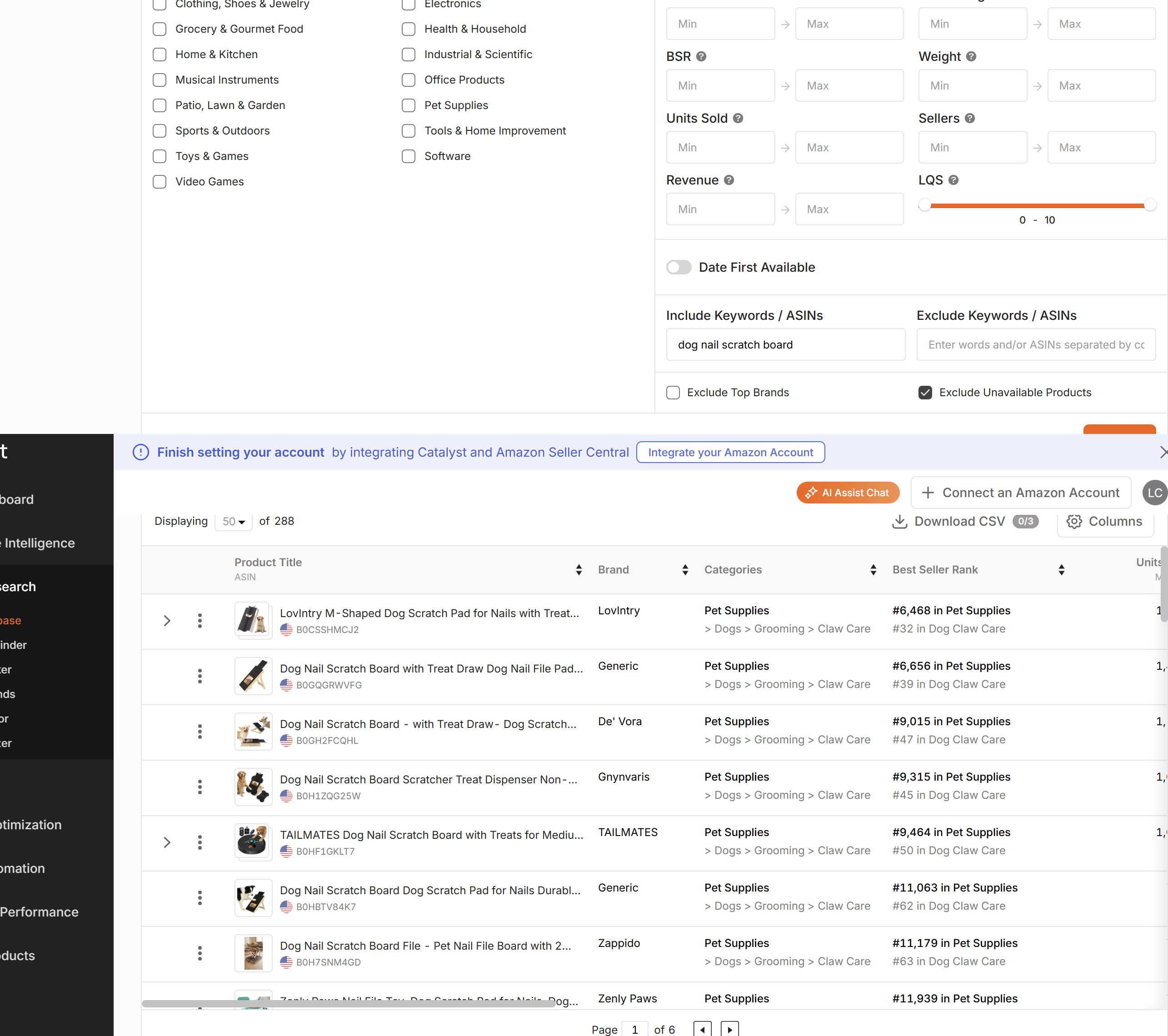Viewport: 1168px width, 1036px height.
Task: Sort by Product Title column arrows
Action: [x=579, y=570]
